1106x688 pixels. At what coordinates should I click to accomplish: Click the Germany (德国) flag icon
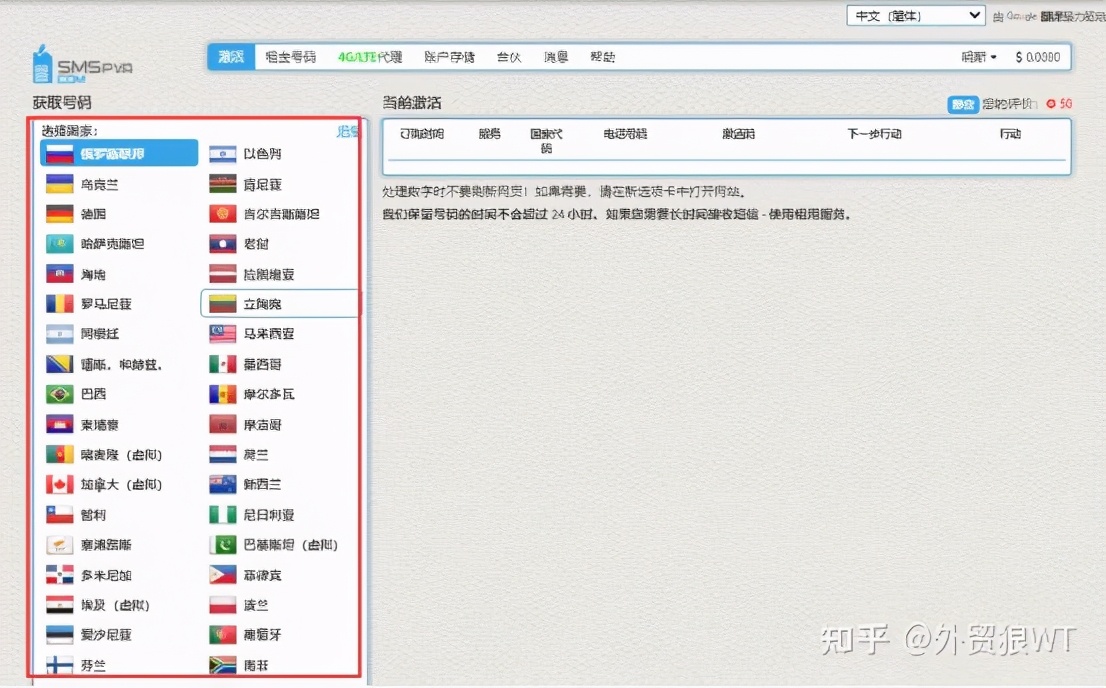(x=59, y=213)
